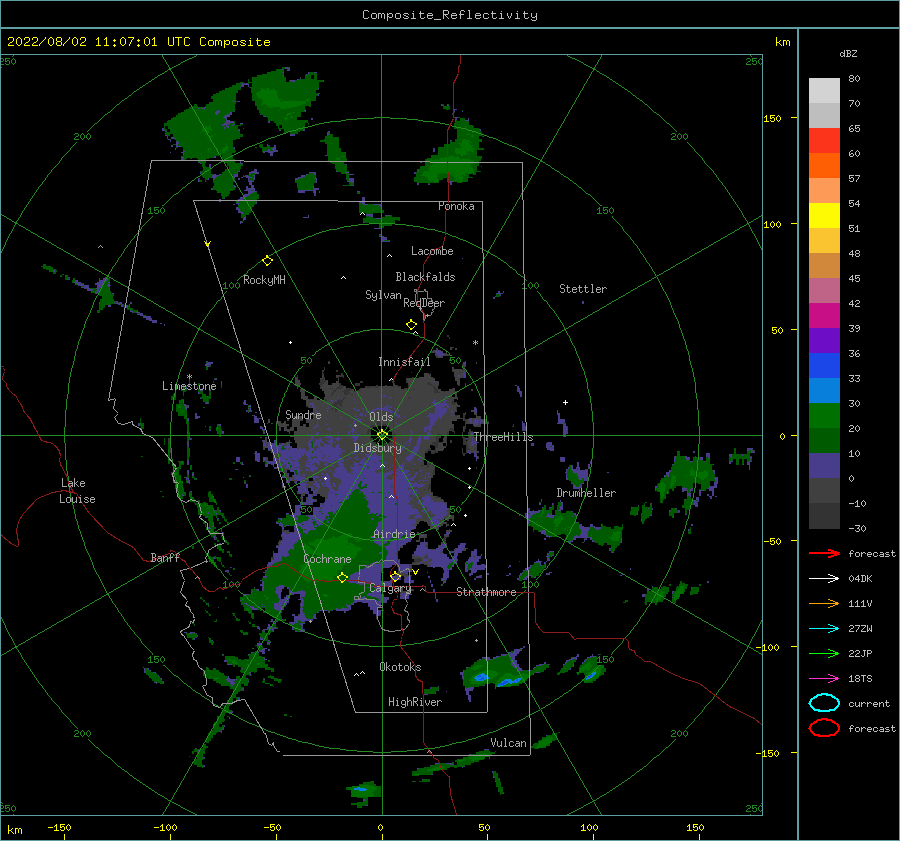This screenshot has width=900, height=841.
Task: Click the Strathmore town label
Action: click(486, 592)
